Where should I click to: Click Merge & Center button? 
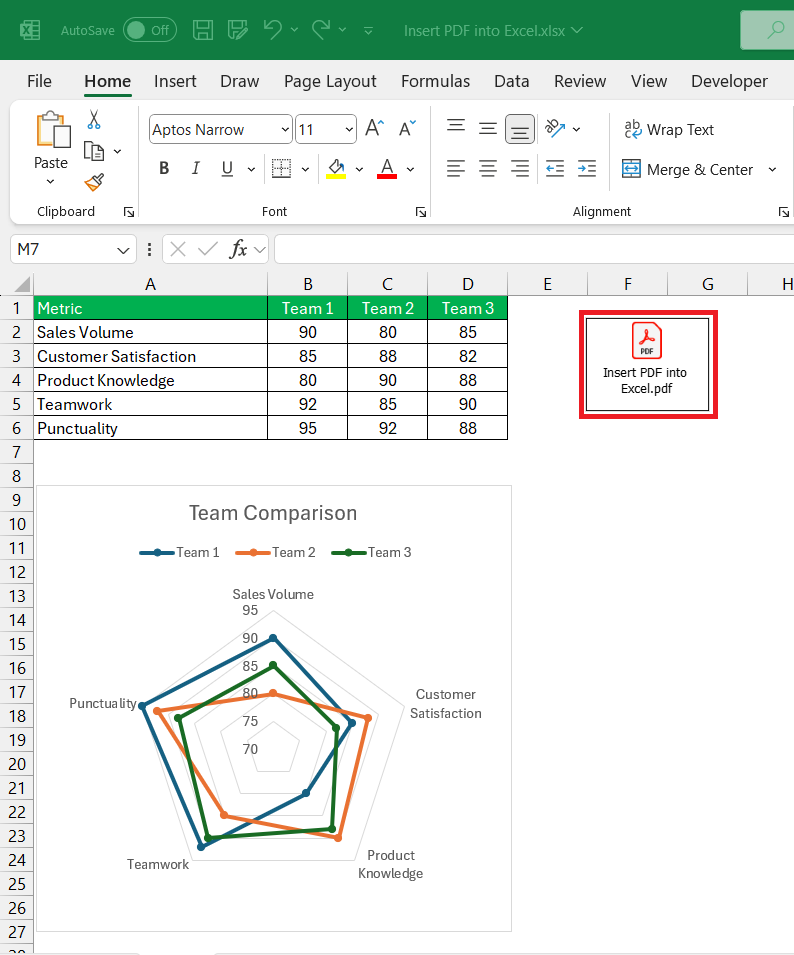687,169
